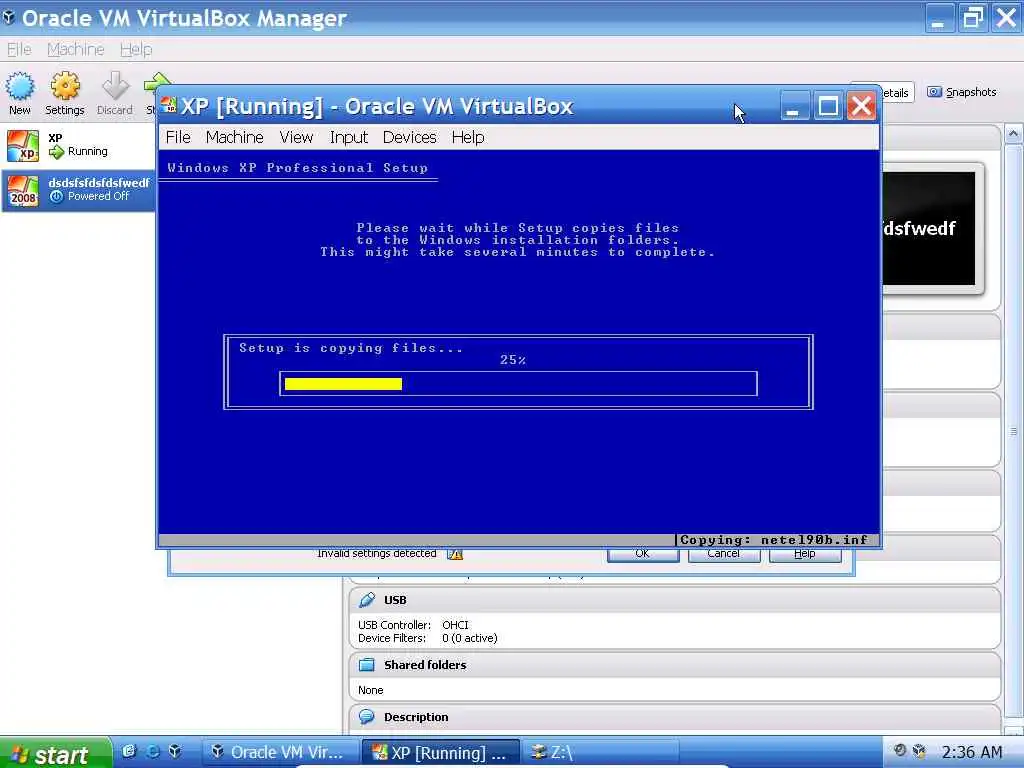The height and width of the screenshot is (768, 1024).
Task: Click the Powered Off status icon
Action: click(x=57, y=196)
